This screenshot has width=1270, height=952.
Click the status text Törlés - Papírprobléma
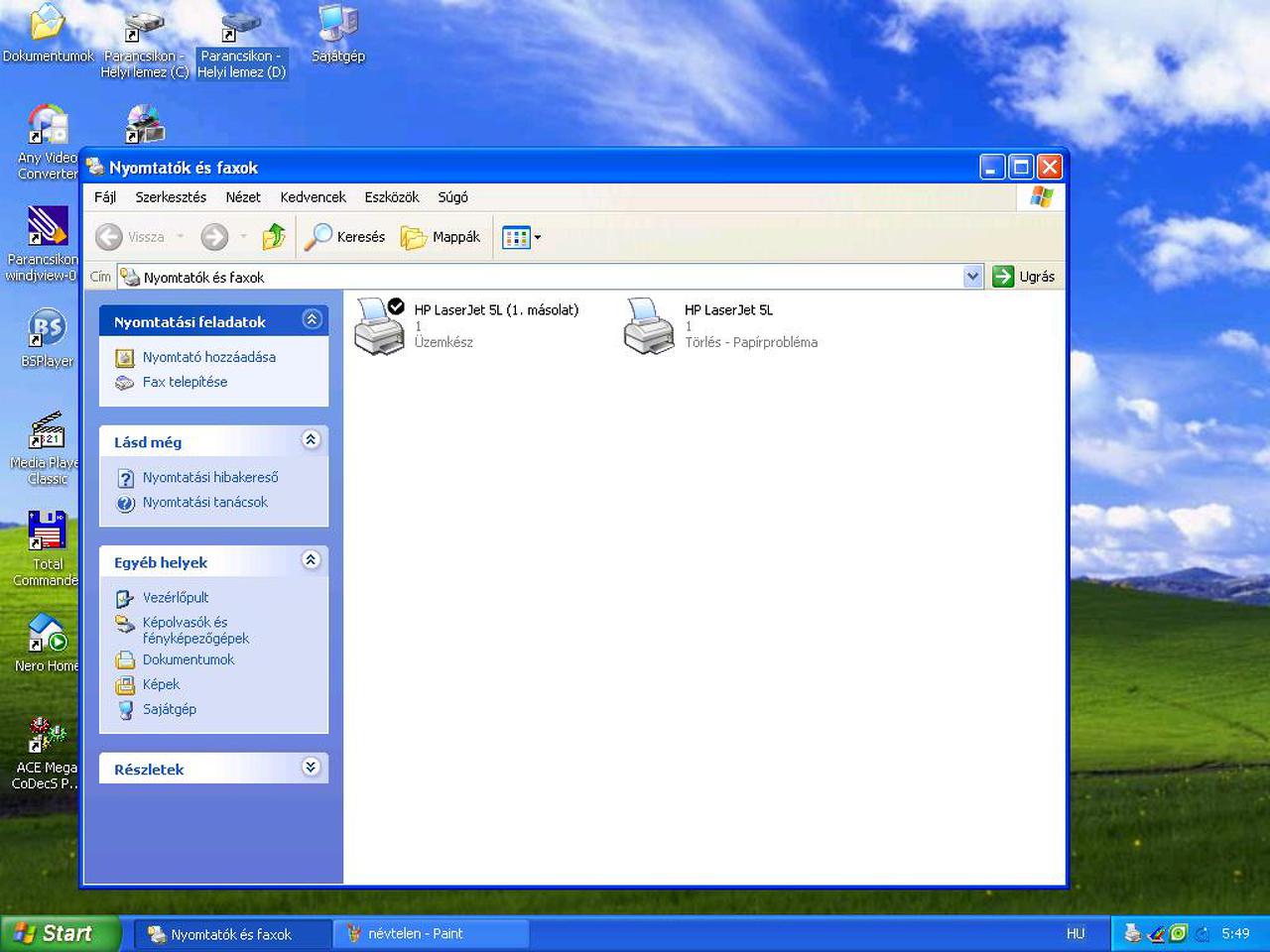click(751, 342)
